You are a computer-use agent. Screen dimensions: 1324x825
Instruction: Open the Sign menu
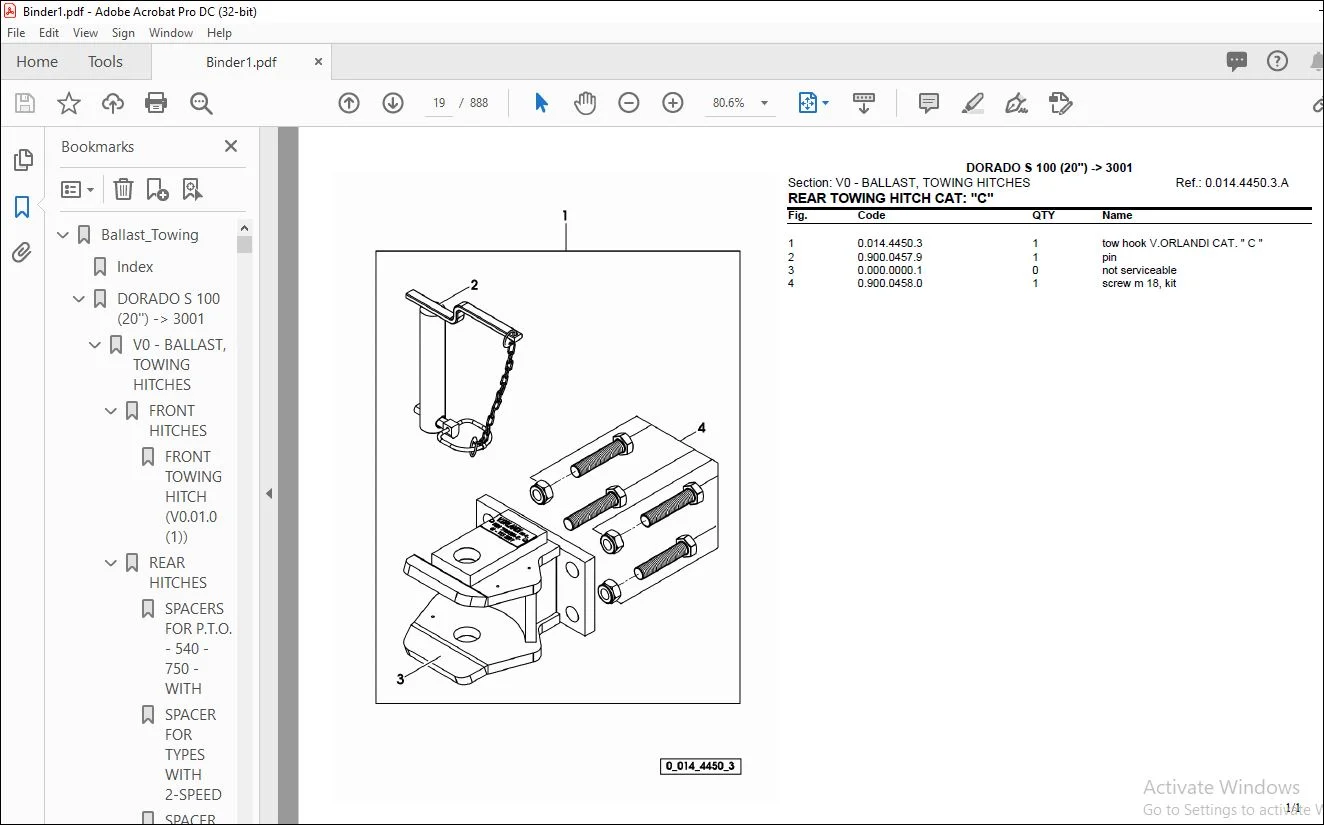tap(123, 33)
